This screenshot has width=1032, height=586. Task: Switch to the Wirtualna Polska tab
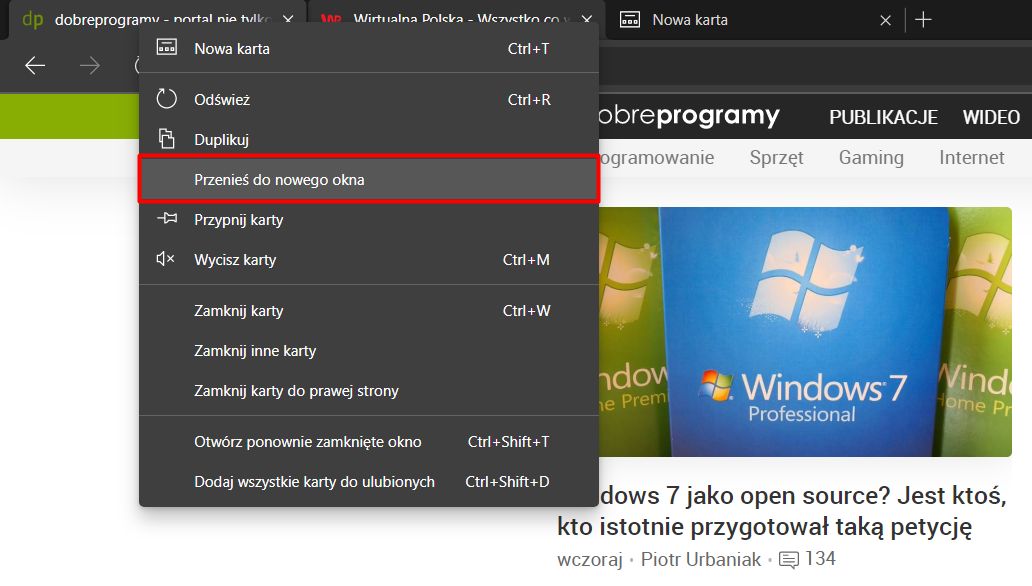click(x=454, y=18)
